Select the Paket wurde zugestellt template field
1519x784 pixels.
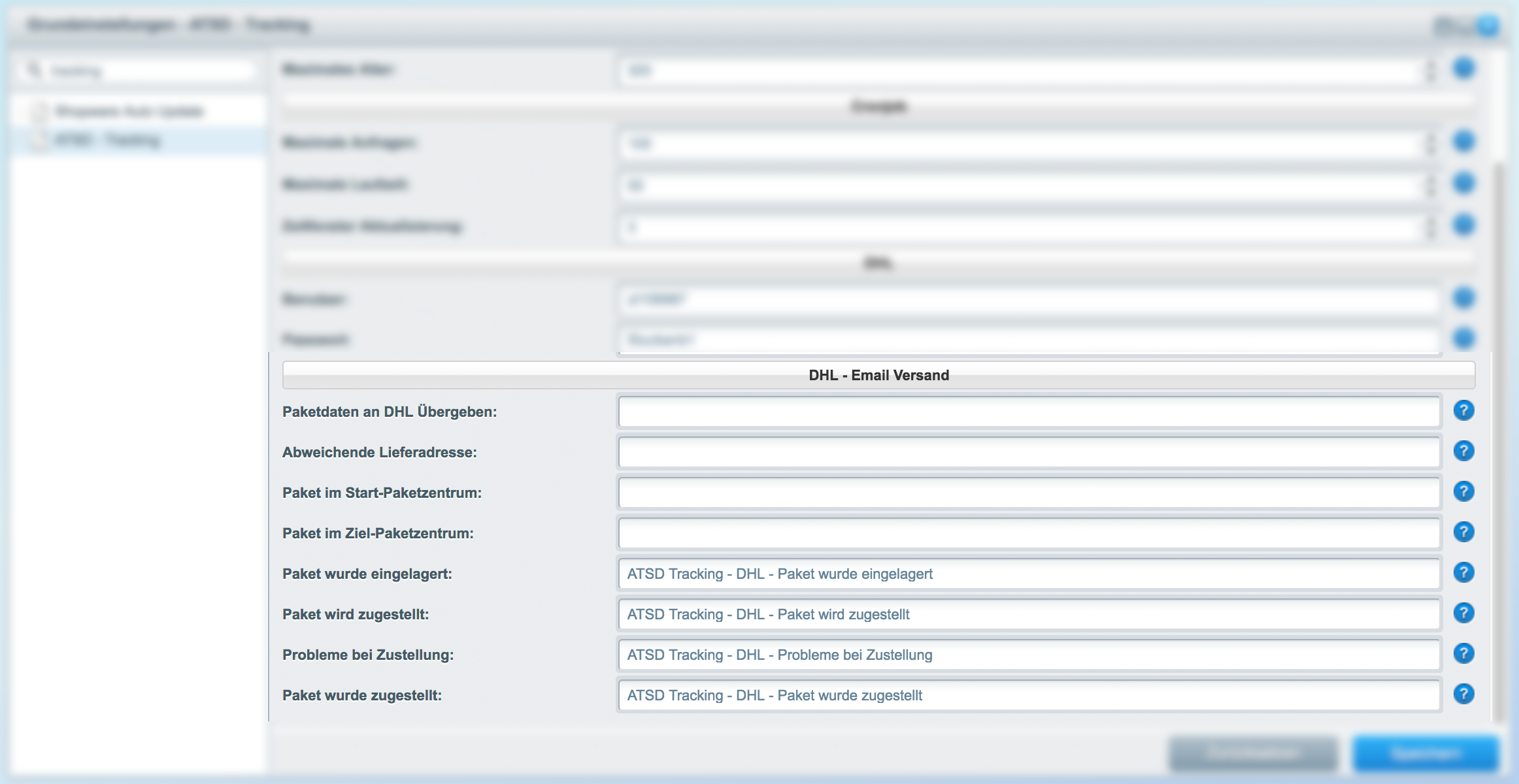pos(1029,695)
